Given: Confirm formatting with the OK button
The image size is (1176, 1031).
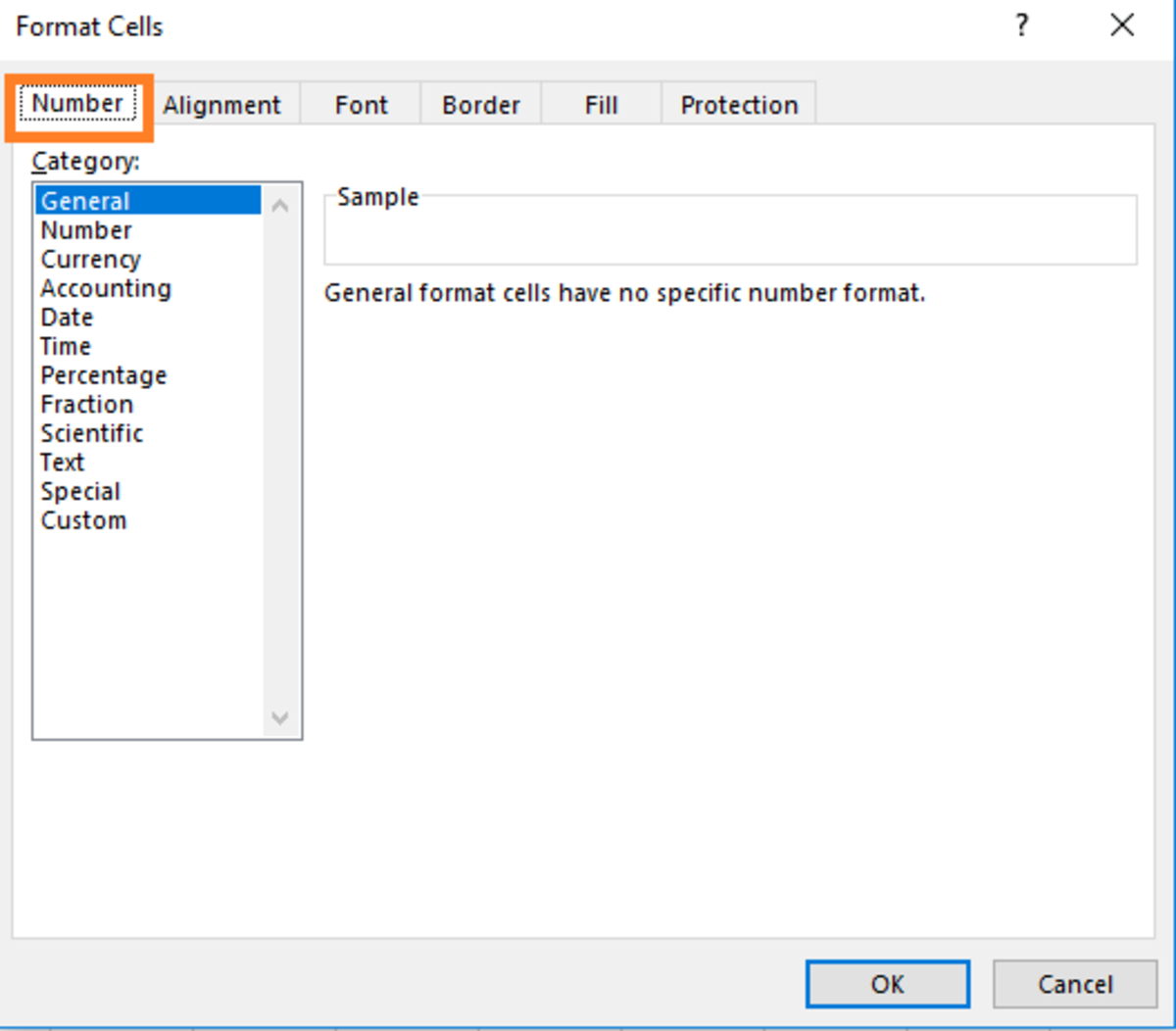Looking at the screenshot, I should pyautogui.click(x=887, y=984).
